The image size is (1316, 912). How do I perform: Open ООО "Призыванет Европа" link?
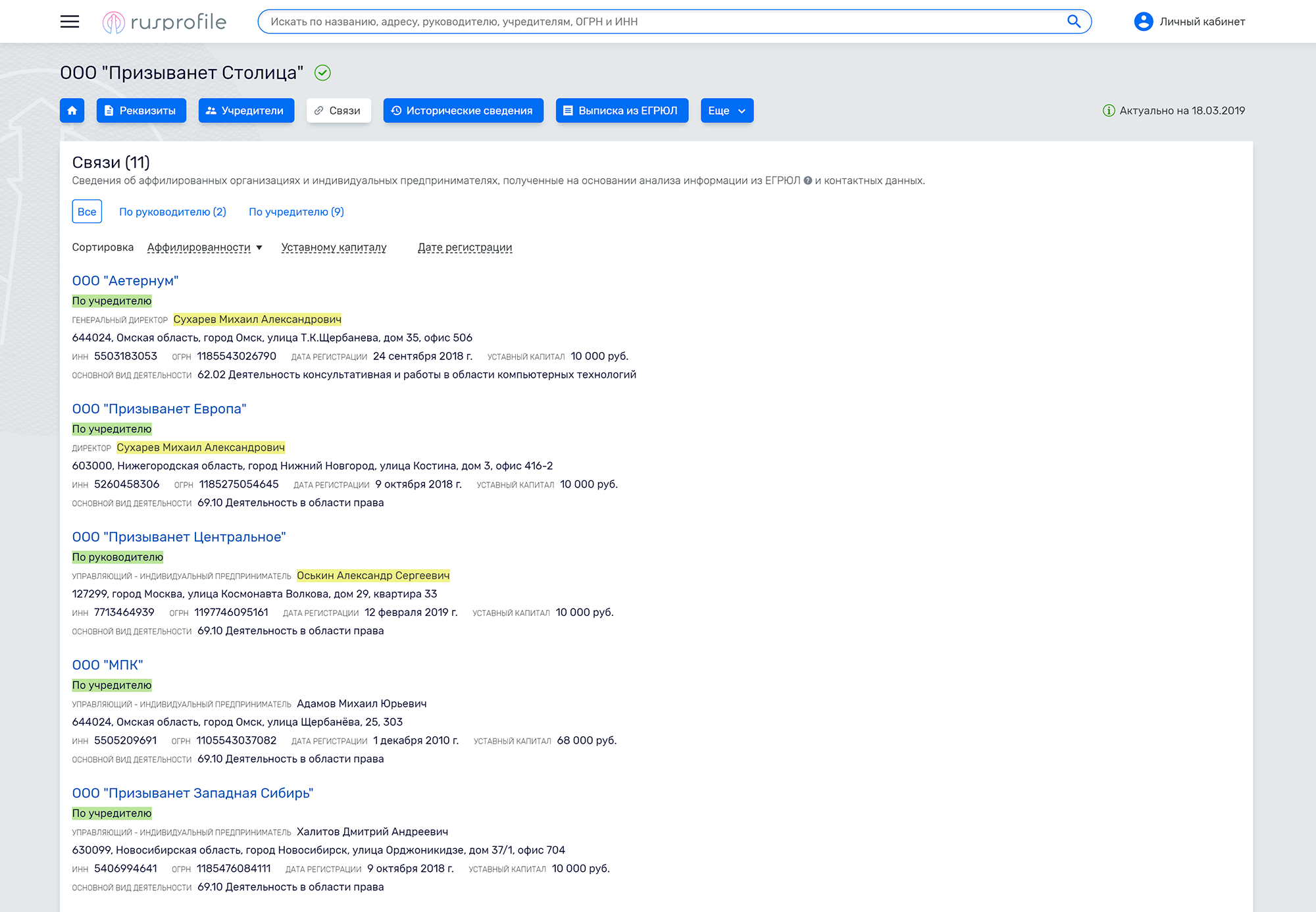tap(159, 409)
